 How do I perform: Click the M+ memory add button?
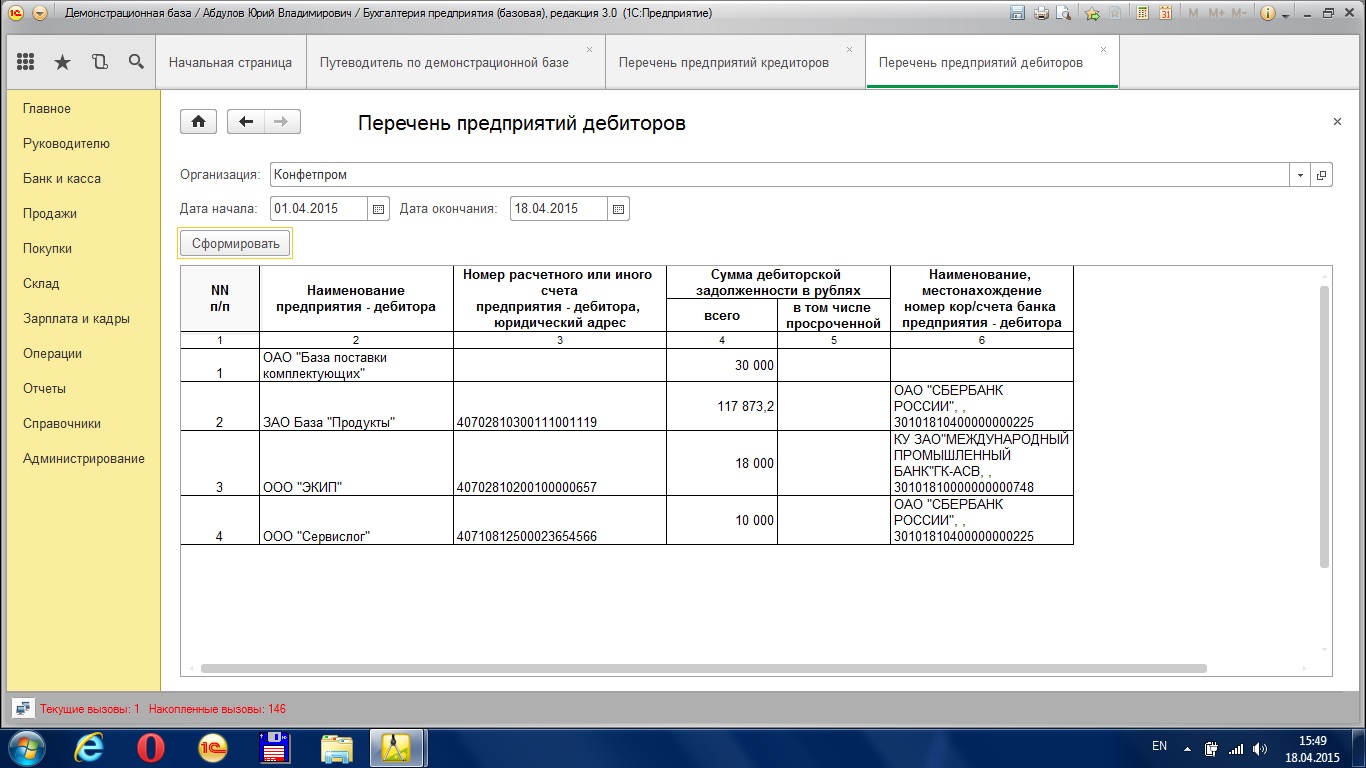click(1217, 13)
